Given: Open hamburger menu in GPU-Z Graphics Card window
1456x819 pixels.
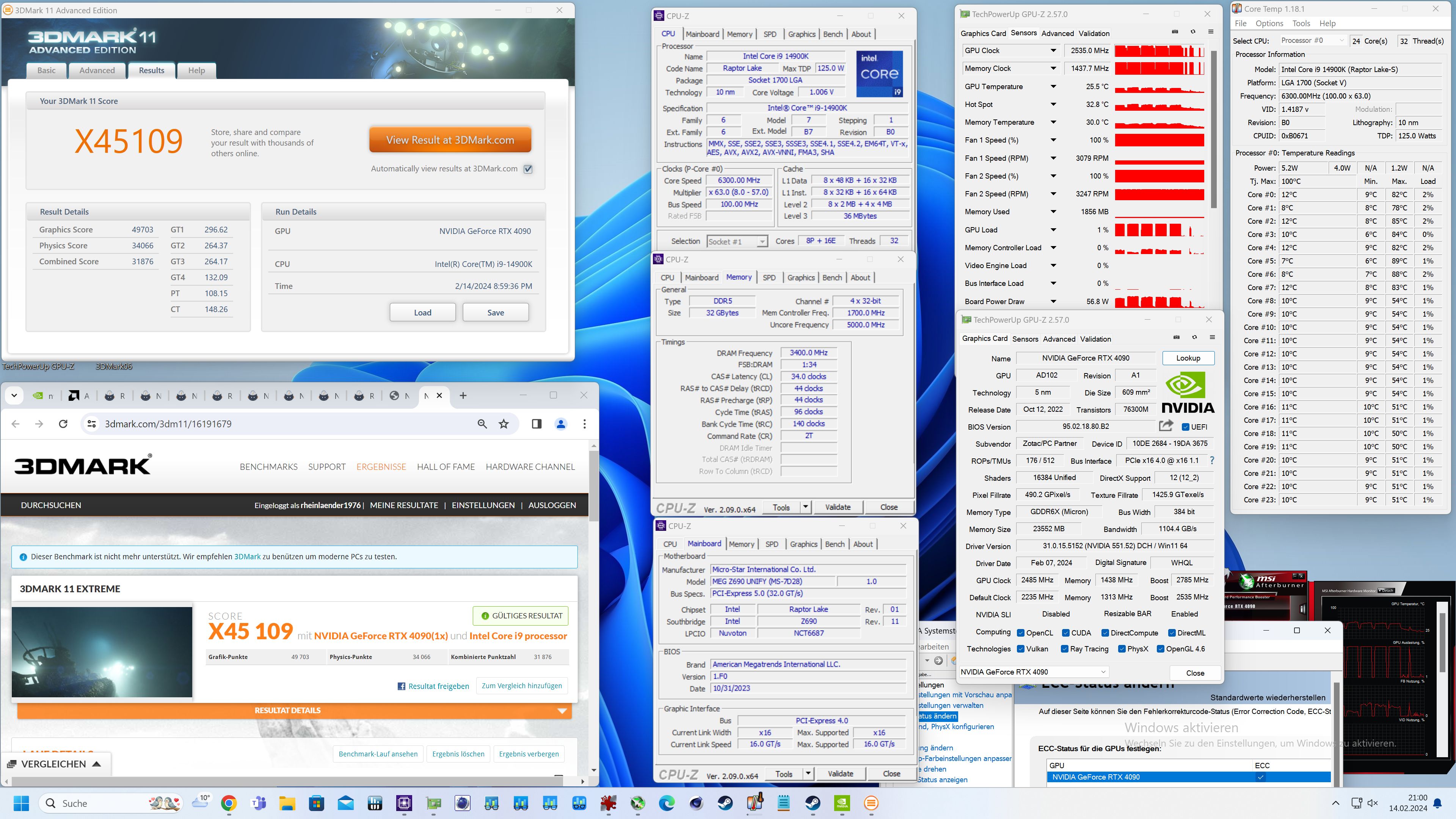Looking at the screenshot, I should tap(1213, 337).
